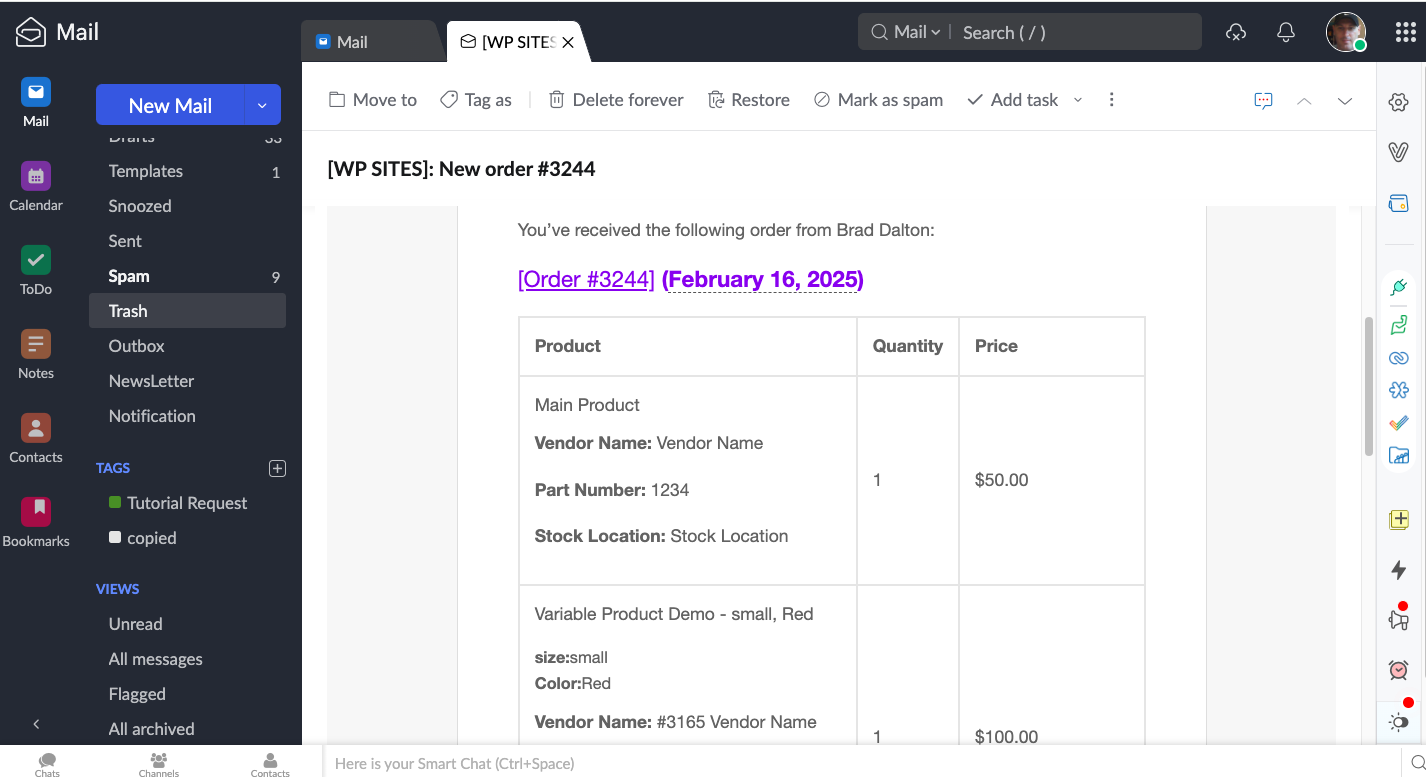Collapse the left sidebar with chevron
The image size is (1426, 777).
(x=36, y=724)
